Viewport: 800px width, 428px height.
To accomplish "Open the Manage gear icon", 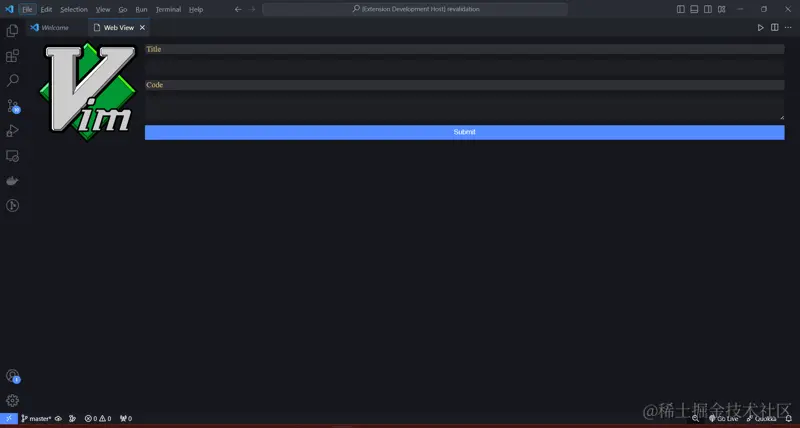I will click(12, 400).
